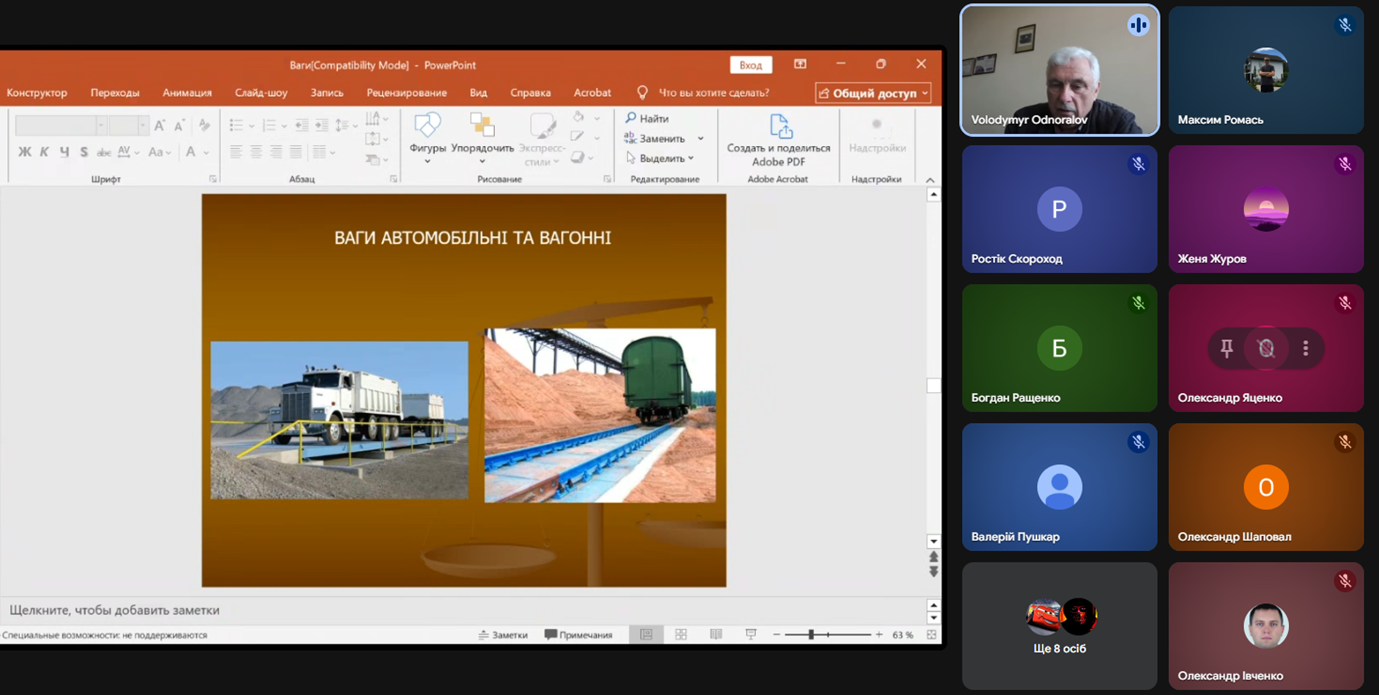Image resolution: width=1379 pixels, height=695 pixels.
Task: Open the Slide Show (Слайд-шоу) tab
Action: tap(261, 93)
